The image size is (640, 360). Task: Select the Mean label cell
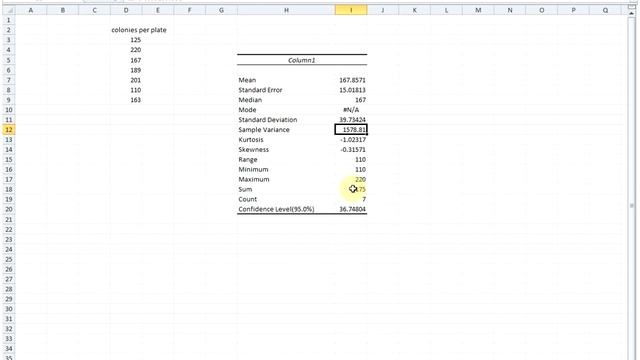click(286, 80)
